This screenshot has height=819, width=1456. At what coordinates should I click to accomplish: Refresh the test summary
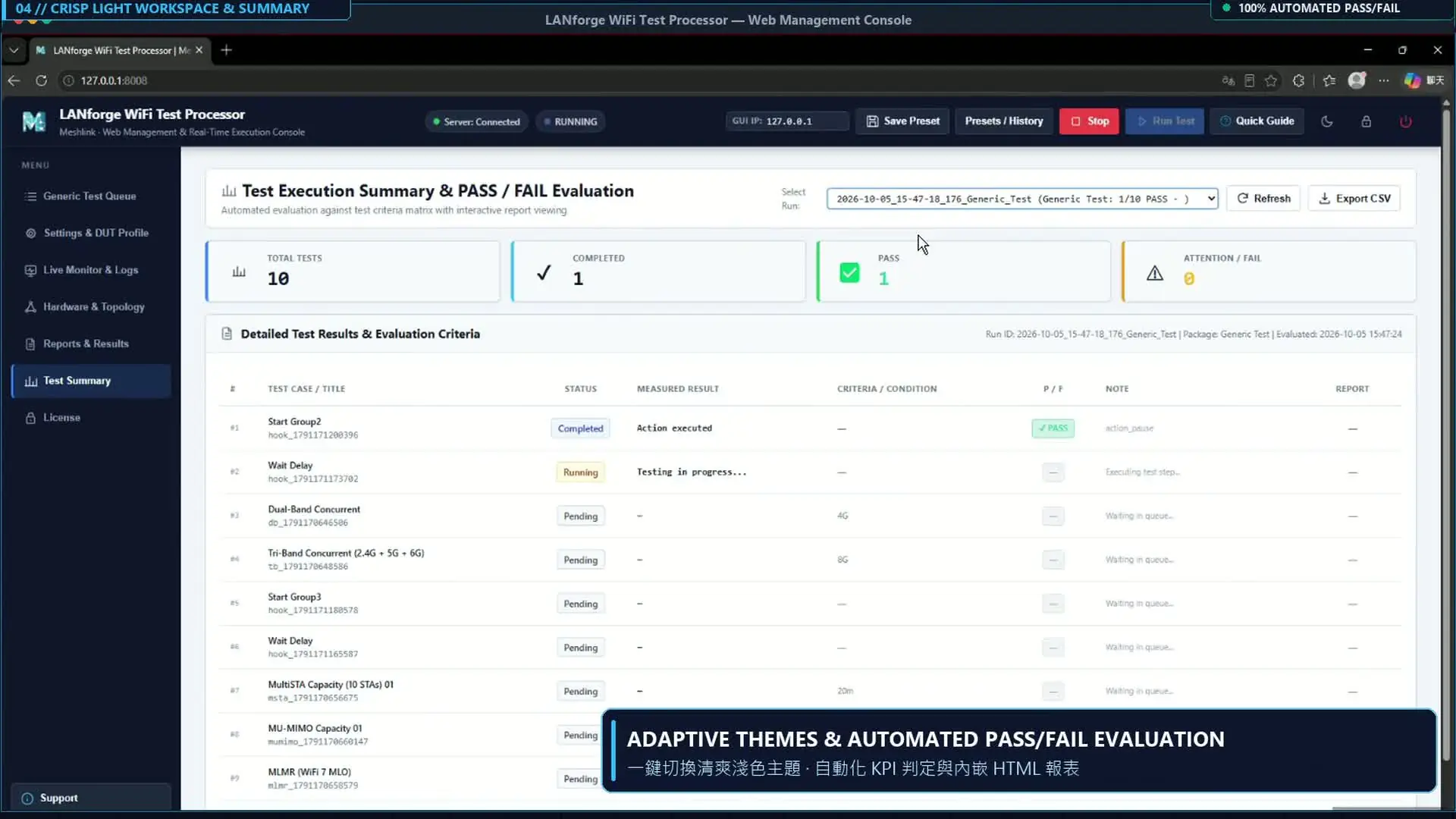click(1263, 199)
